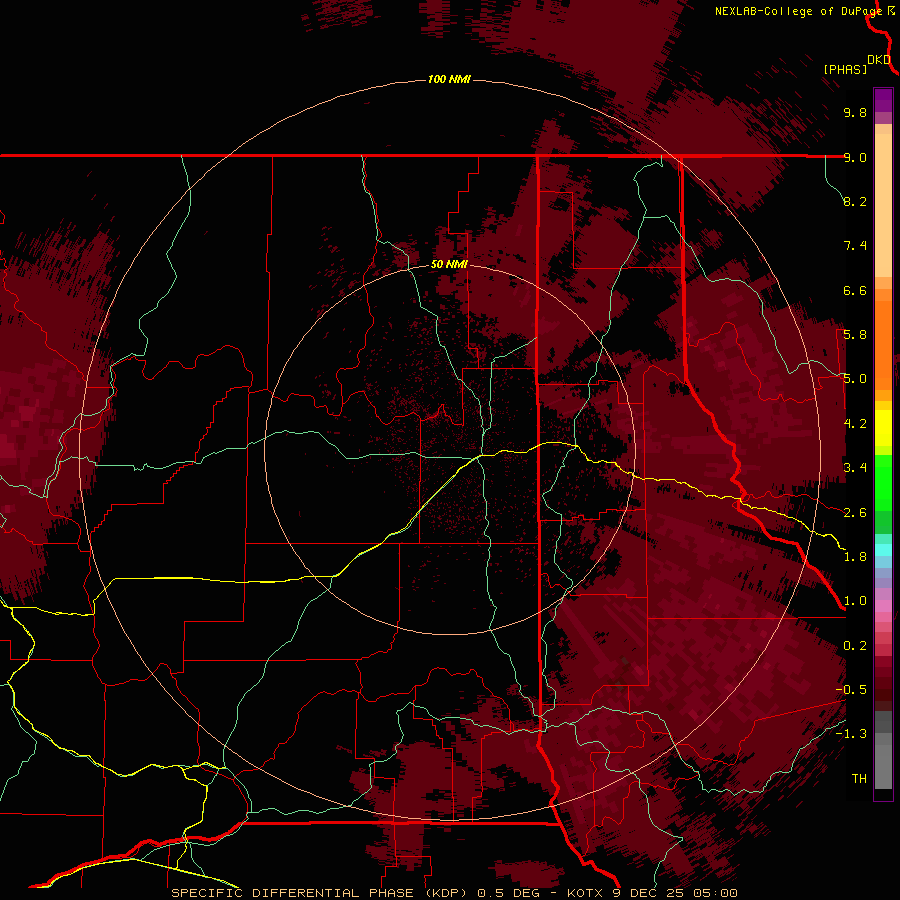Click the [PHAS] legend unit label

tap(845, 69)
